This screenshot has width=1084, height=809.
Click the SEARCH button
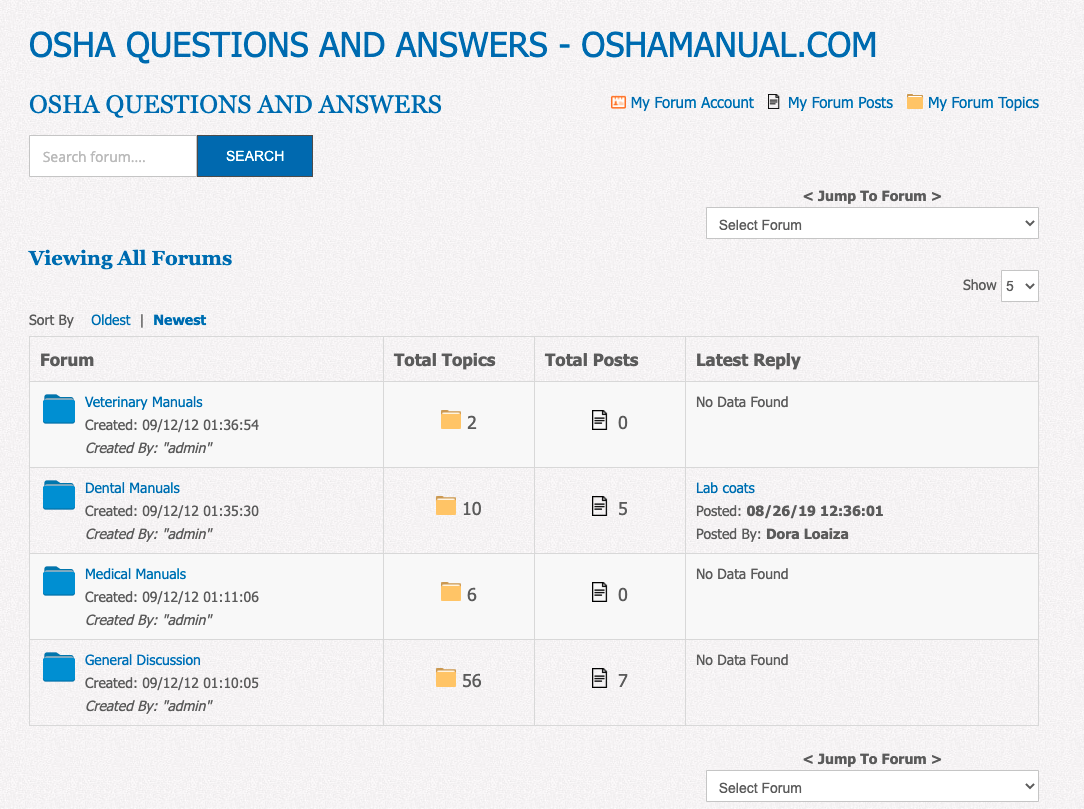pyautogui.click(x=254, y=156)
